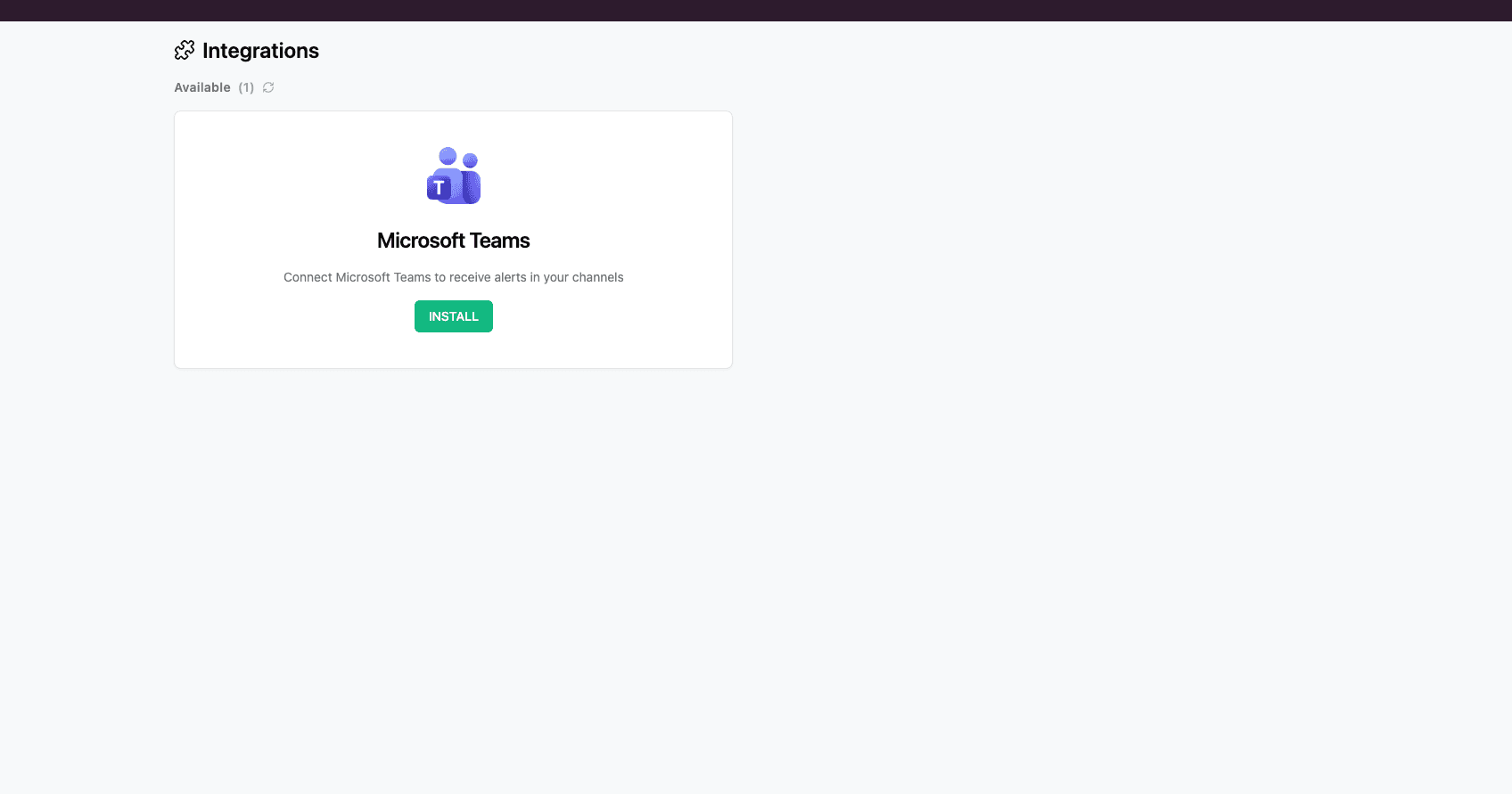Click the Integrations page heading

pyautogui.click(x=260, y=51)
